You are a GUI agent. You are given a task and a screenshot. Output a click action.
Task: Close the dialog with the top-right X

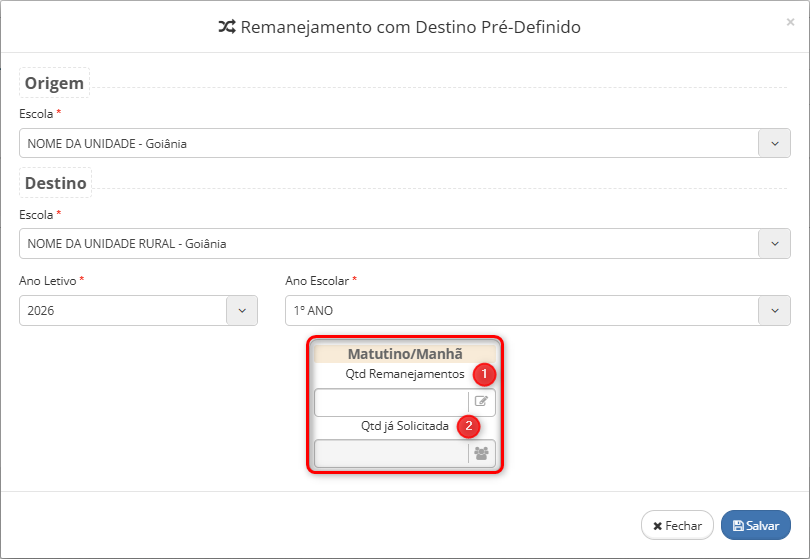pos(791,21)
